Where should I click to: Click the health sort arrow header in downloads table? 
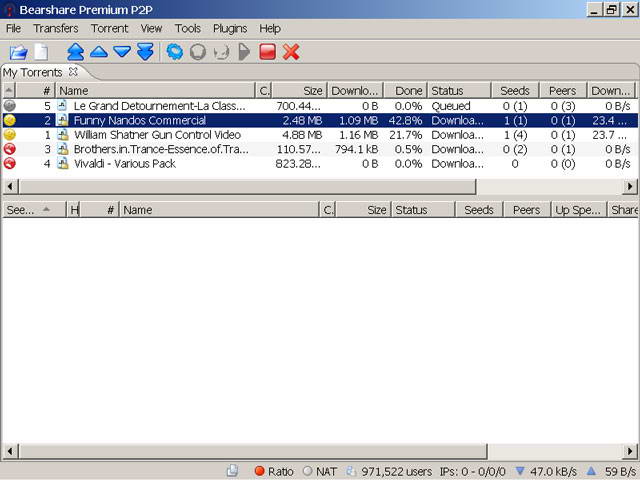click(9, 90)
